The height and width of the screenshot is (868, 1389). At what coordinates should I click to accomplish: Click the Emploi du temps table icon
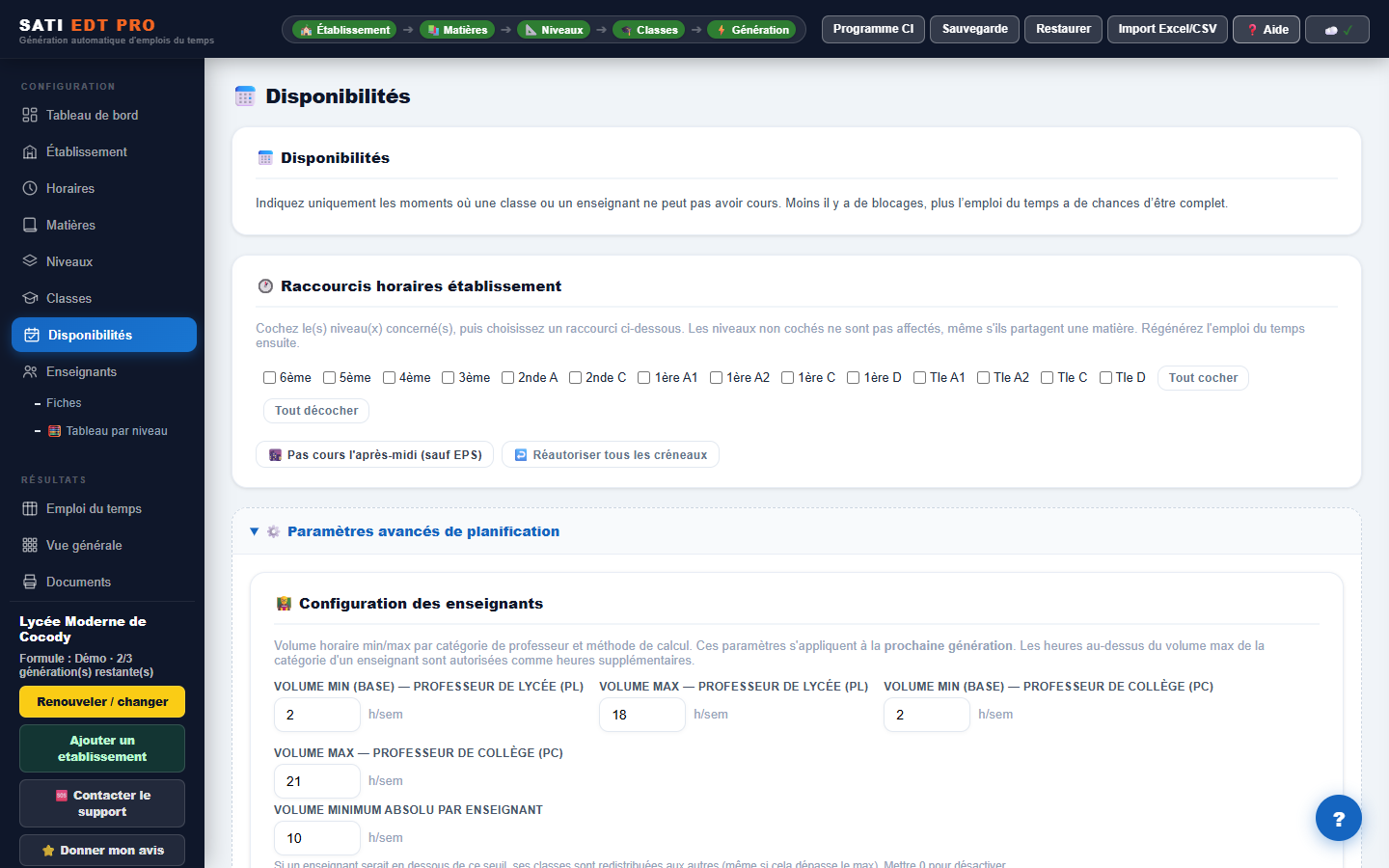click(30, 508)
